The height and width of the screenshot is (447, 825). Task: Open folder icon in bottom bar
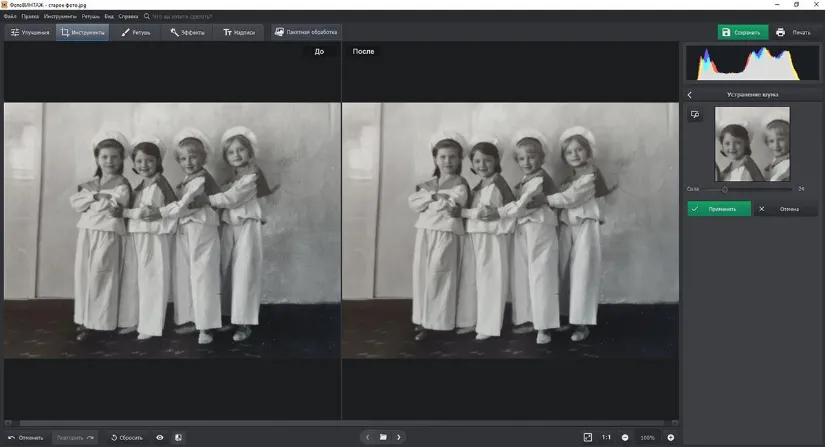pos(383,437)
